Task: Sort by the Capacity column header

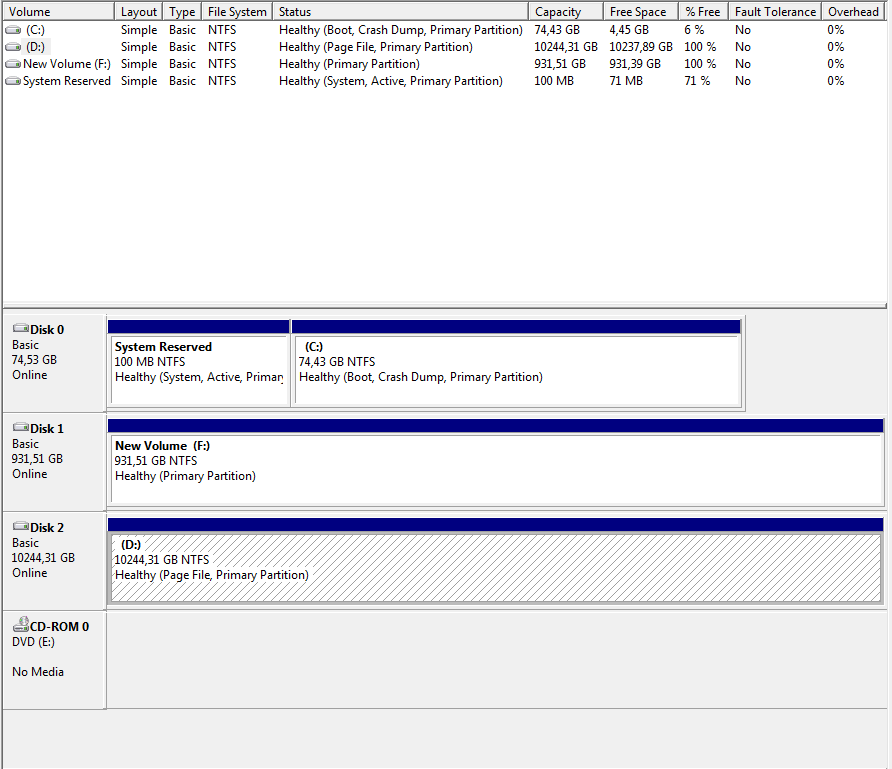Action: point(566,12)
